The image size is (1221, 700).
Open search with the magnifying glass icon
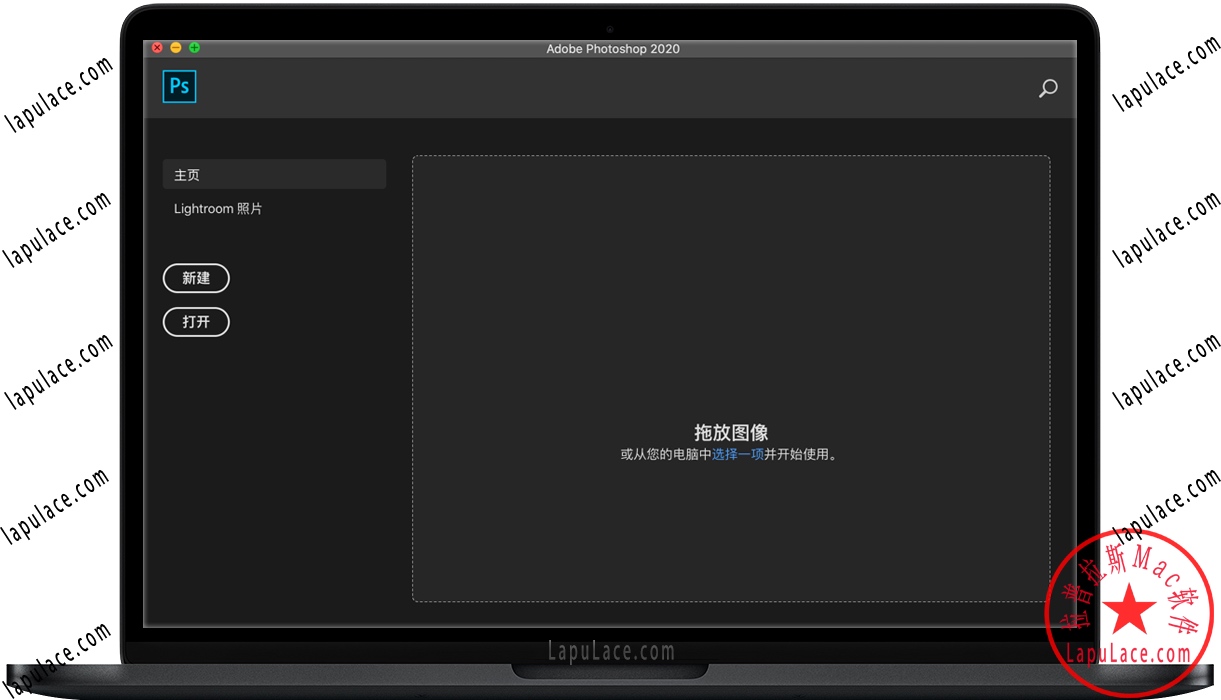1048,89
